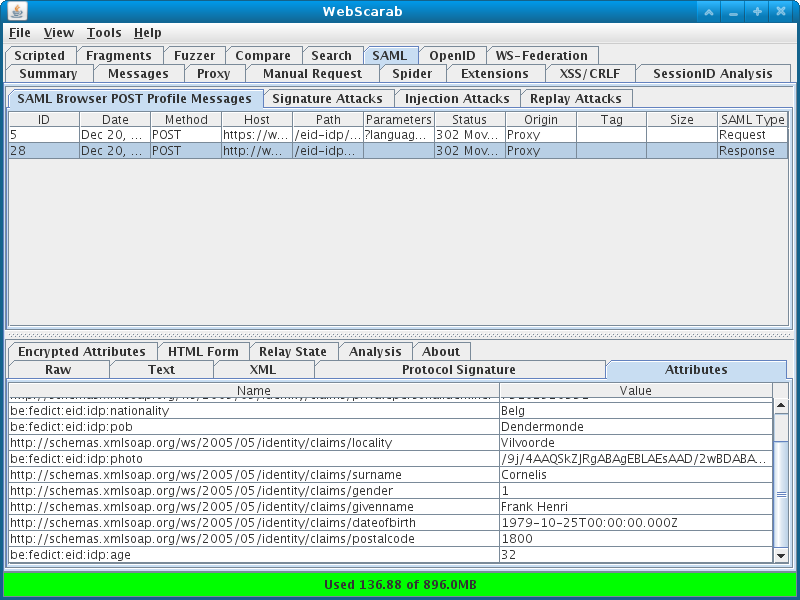Open the Encrypted Attributes tab

coord(82,352)
